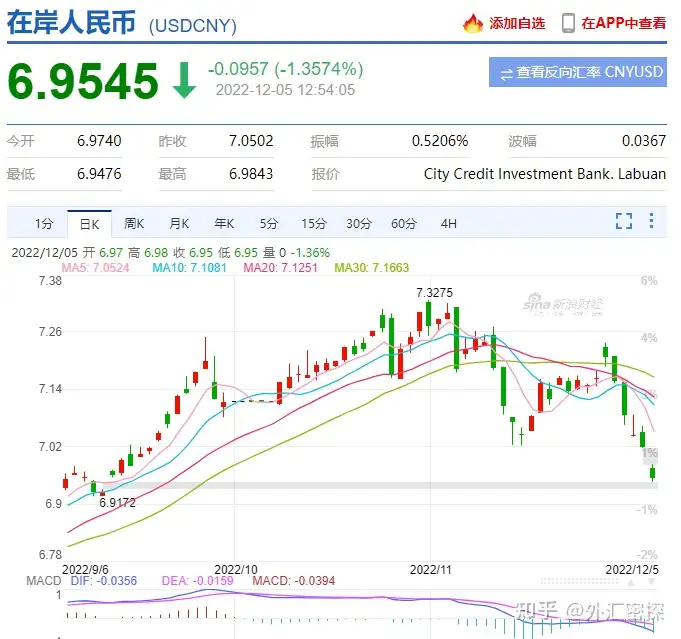Image resolution: width=681 pixels, height=639 pixels.
Task: Click the MA5: 7.0524 legend
Action: 96,268
